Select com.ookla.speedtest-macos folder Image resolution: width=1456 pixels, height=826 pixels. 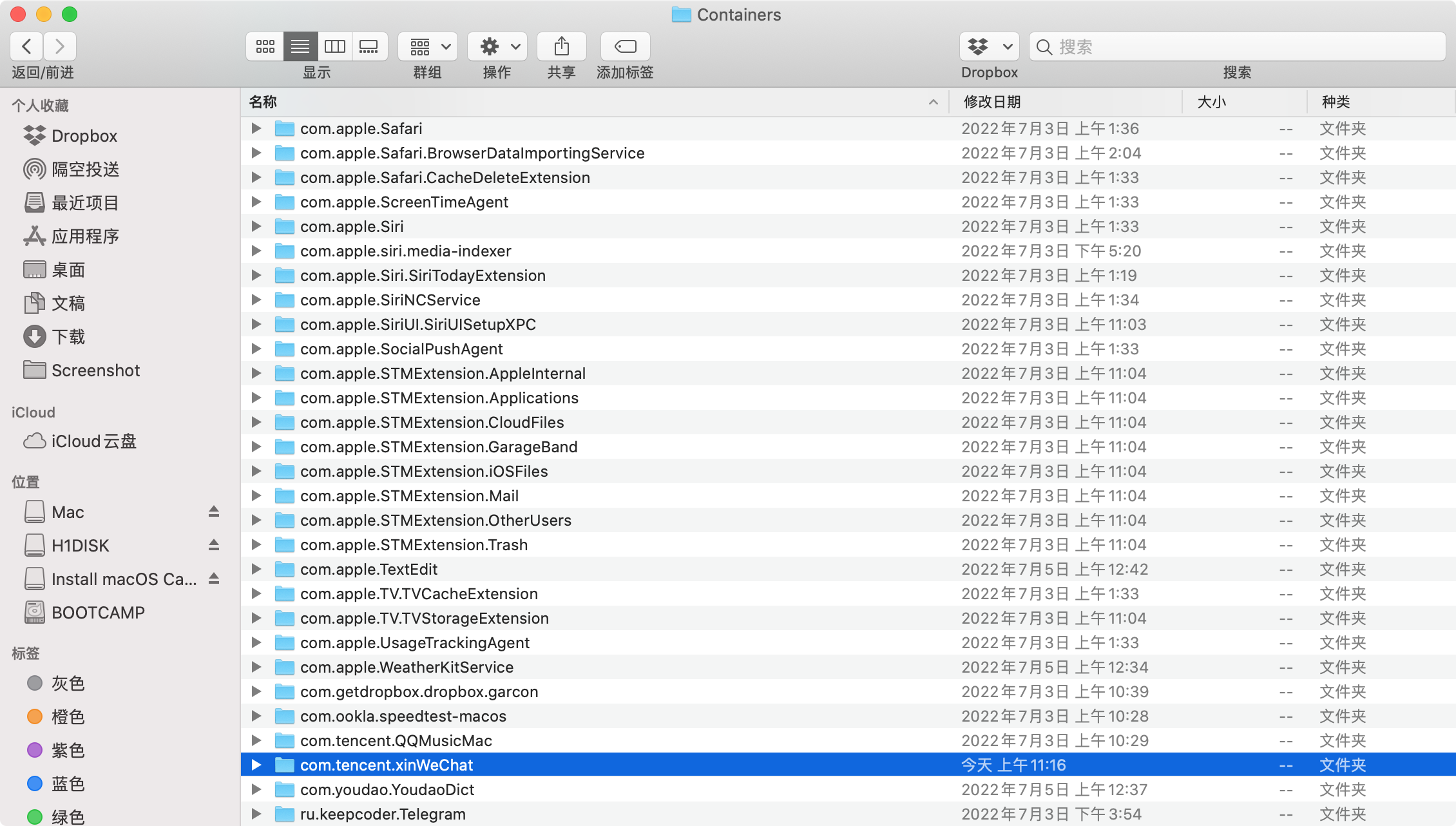point(848,716)
